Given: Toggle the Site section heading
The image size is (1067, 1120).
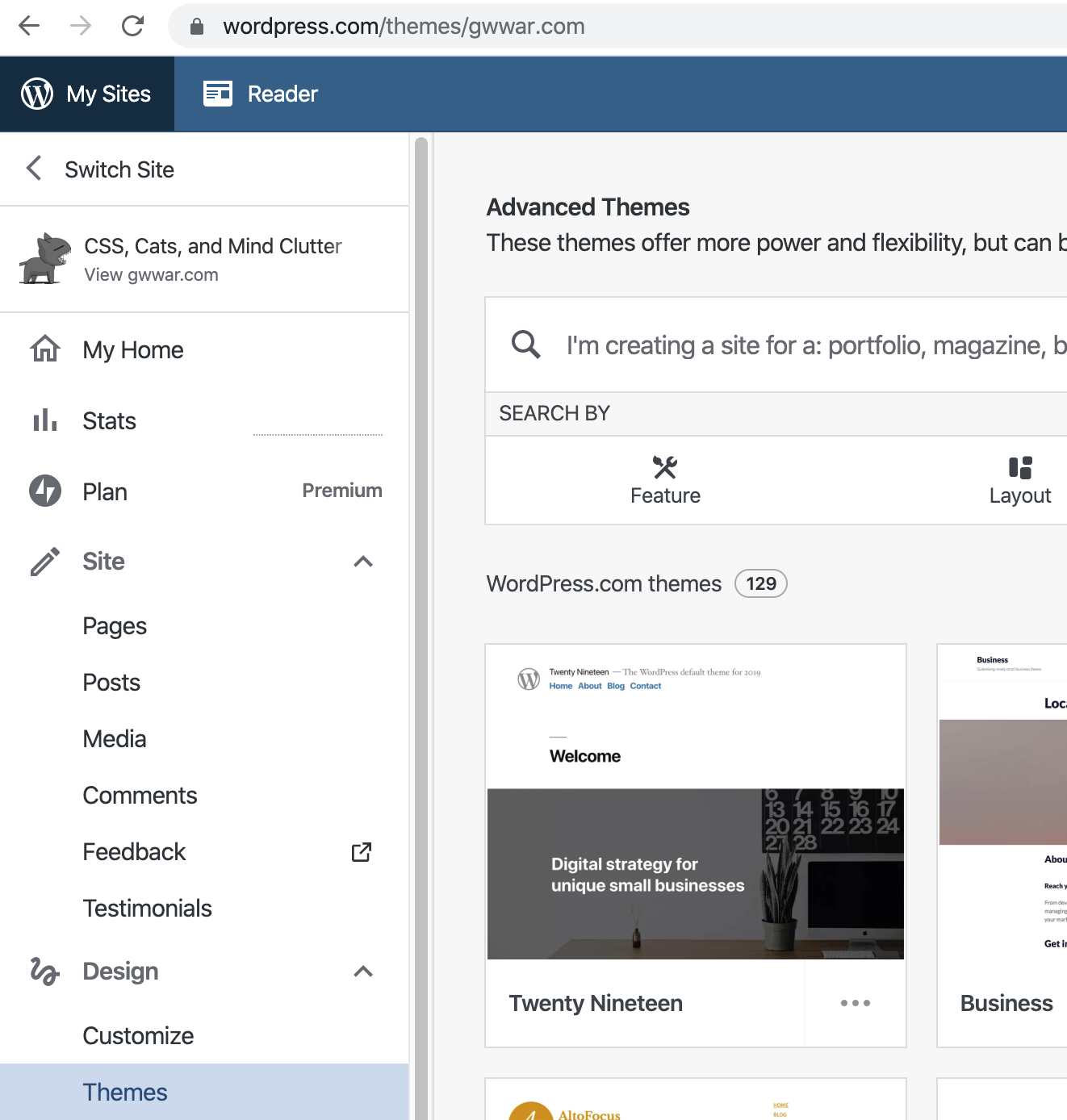Looking at the screenshot, I should [x=103, y=562].
